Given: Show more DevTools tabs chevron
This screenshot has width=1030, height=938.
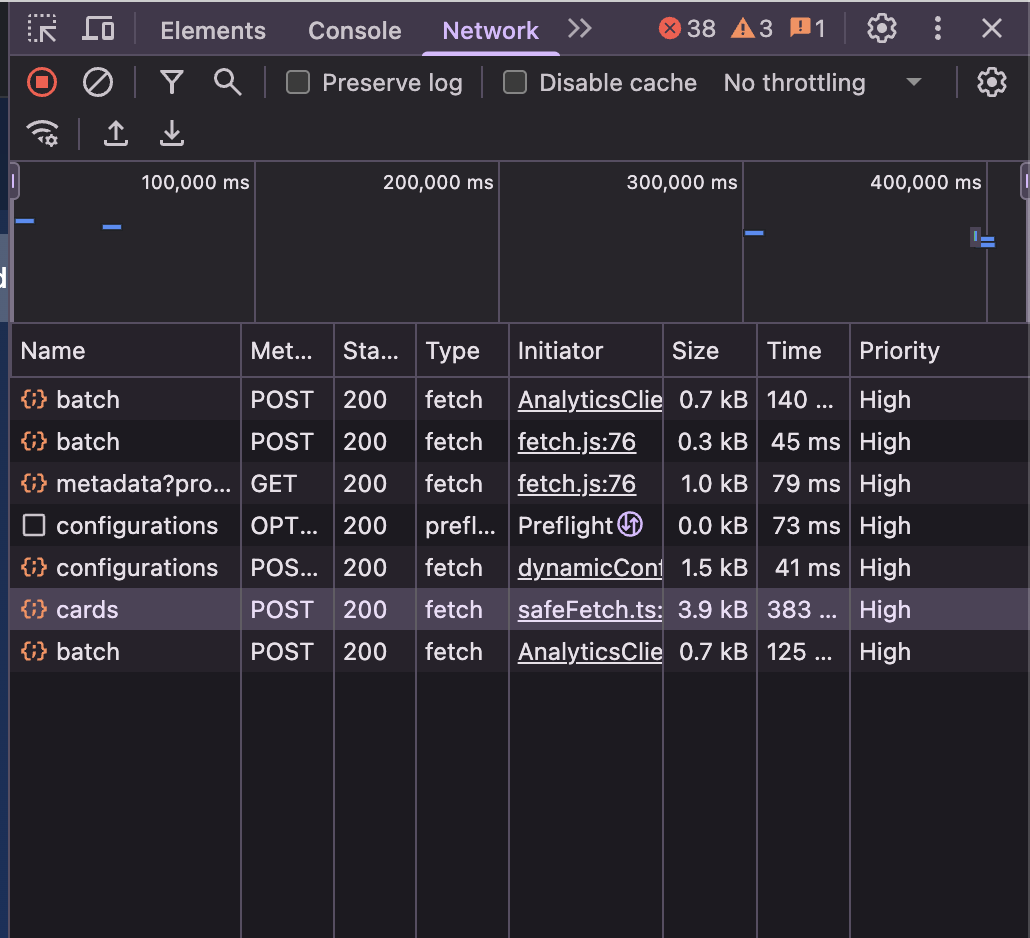Looking at the screenshot, I should click(579, 29).
